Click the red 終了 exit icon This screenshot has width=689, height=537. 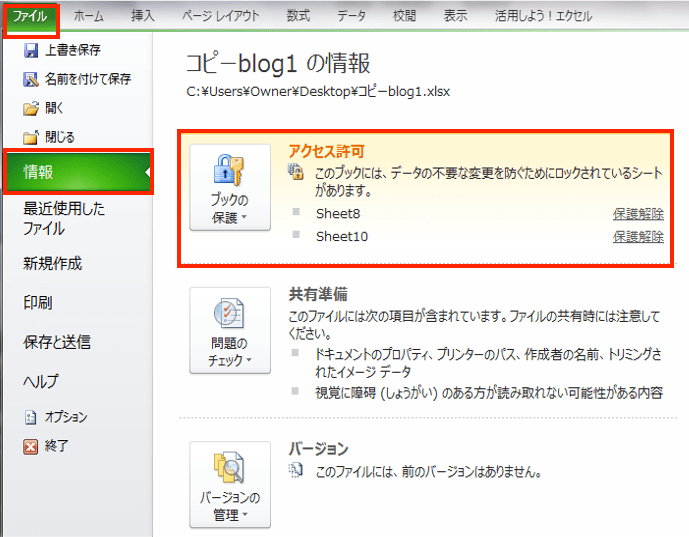(x=30, y=447)
